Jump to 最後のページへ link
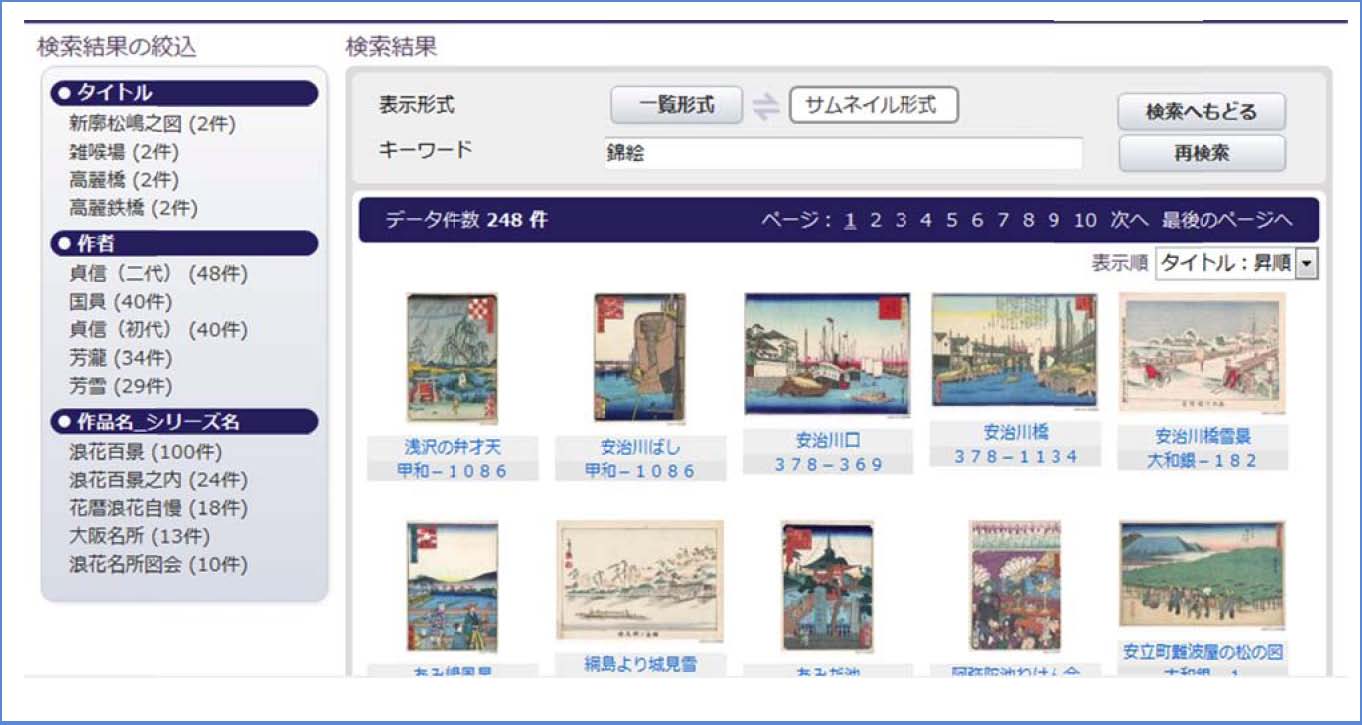1362x725 pixels. coord(1227,220)
